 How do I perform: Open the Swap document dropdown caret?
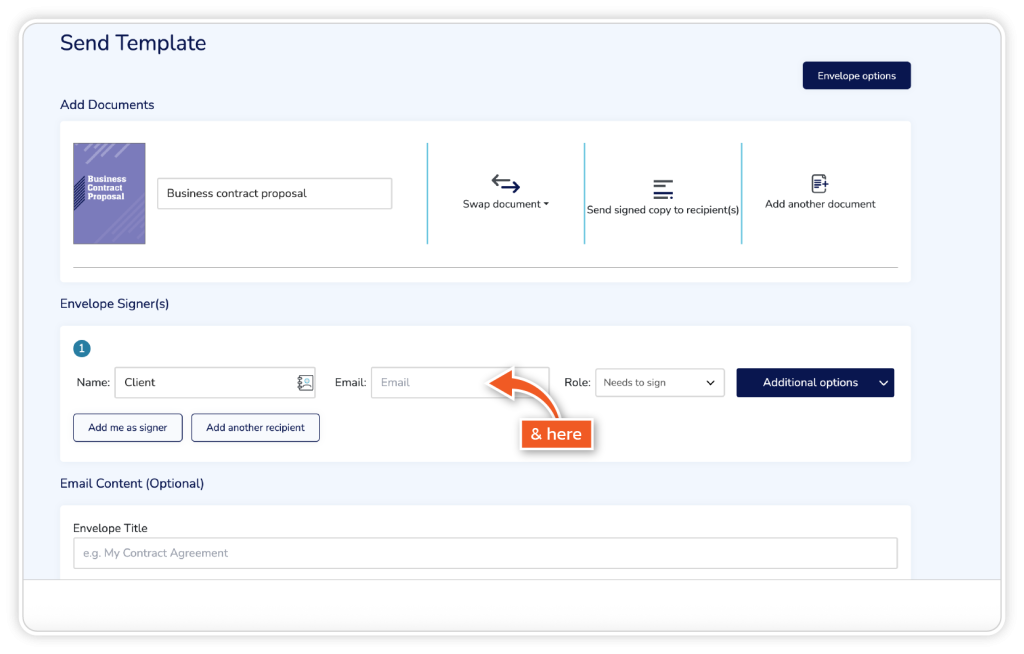pyautogui.click(x=546, y=205)
